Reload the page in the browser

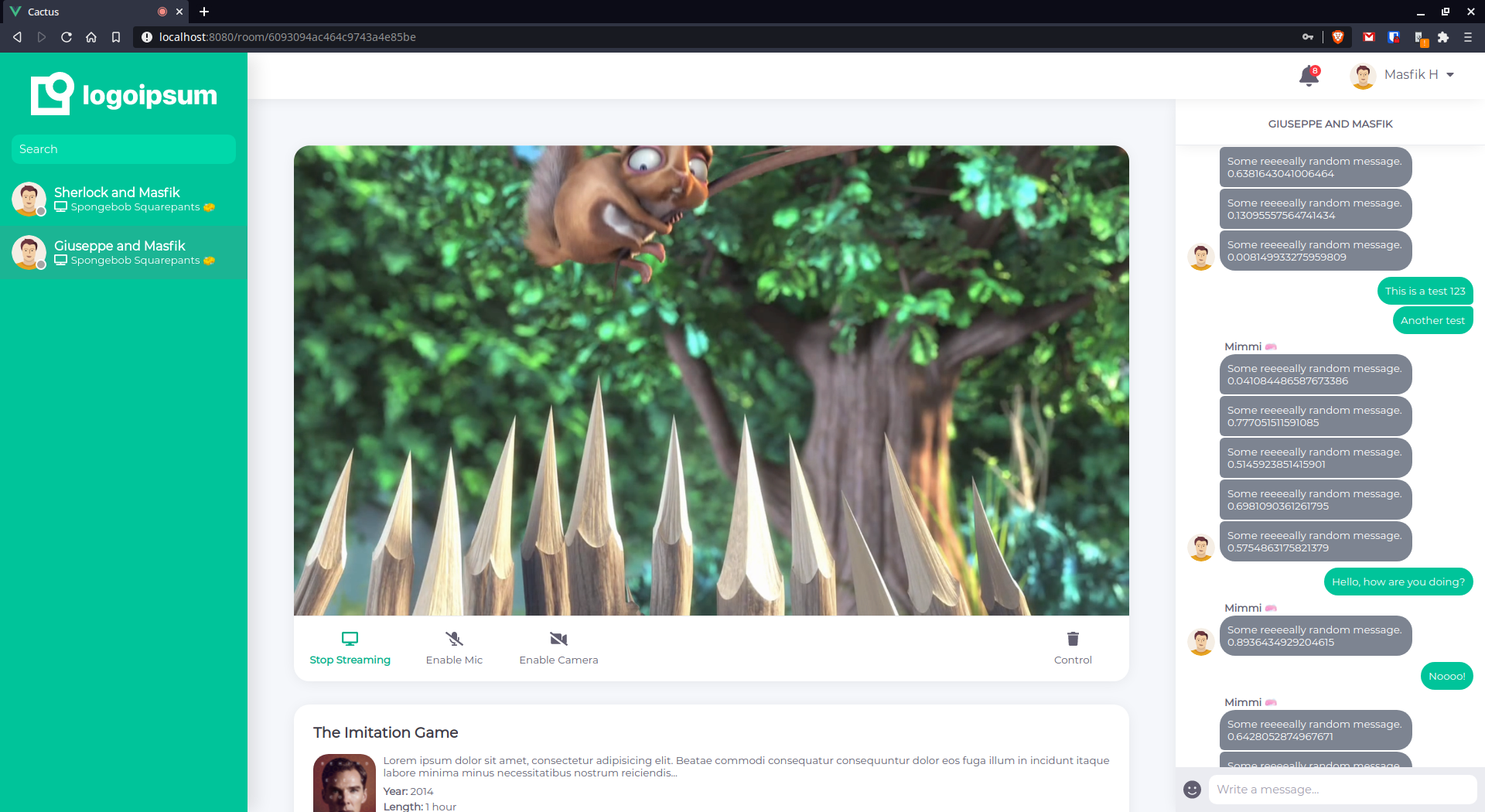pyautogui.click(x=67, y=36)
